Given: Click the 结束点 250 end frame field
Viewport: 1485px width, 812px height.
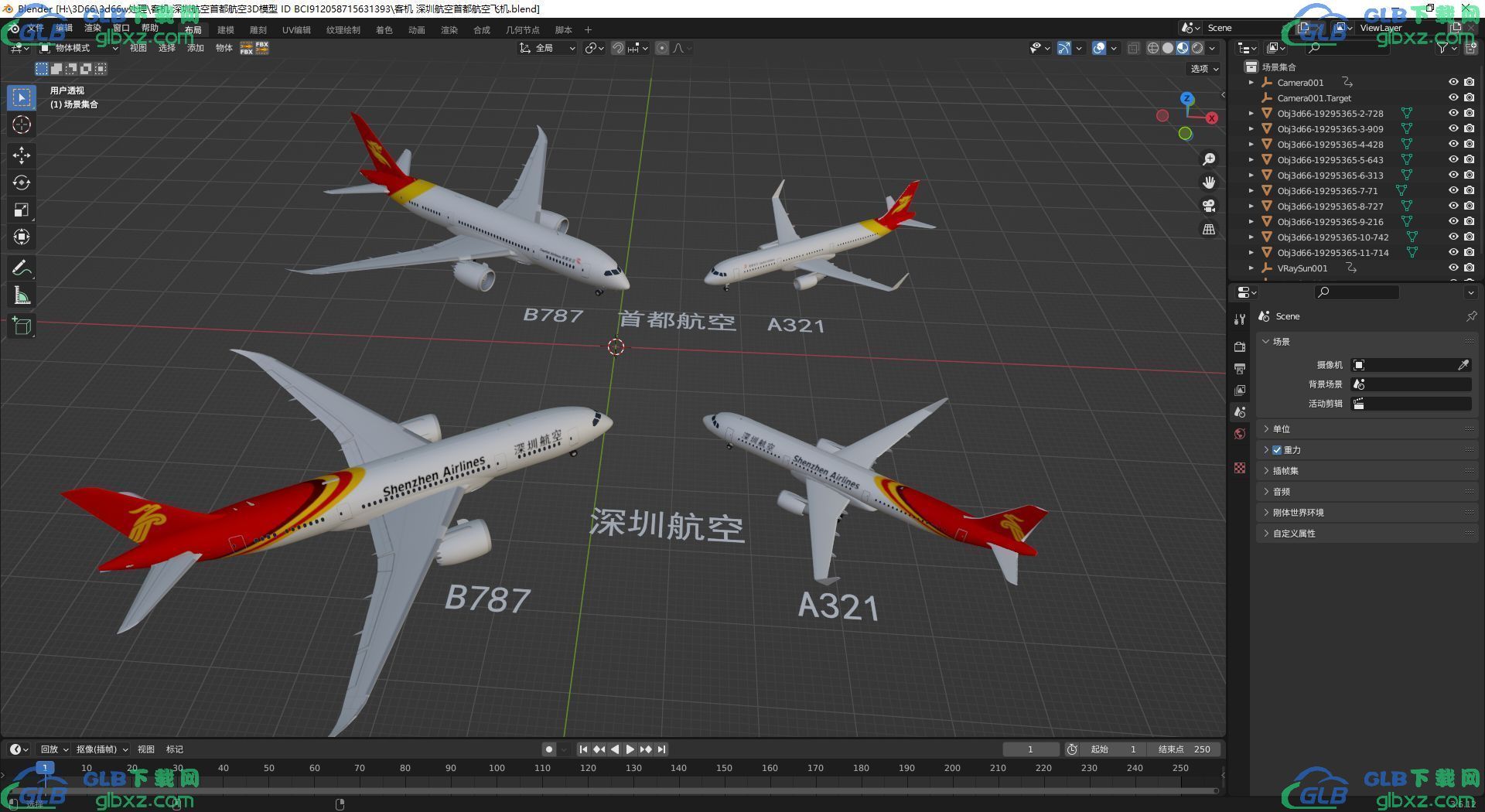Looking at the screenshot, I should [x=1183, y=749].
